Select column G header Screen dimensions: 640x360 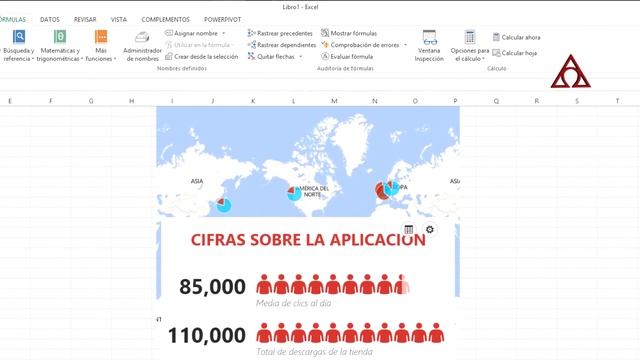[x=91, y=101]
